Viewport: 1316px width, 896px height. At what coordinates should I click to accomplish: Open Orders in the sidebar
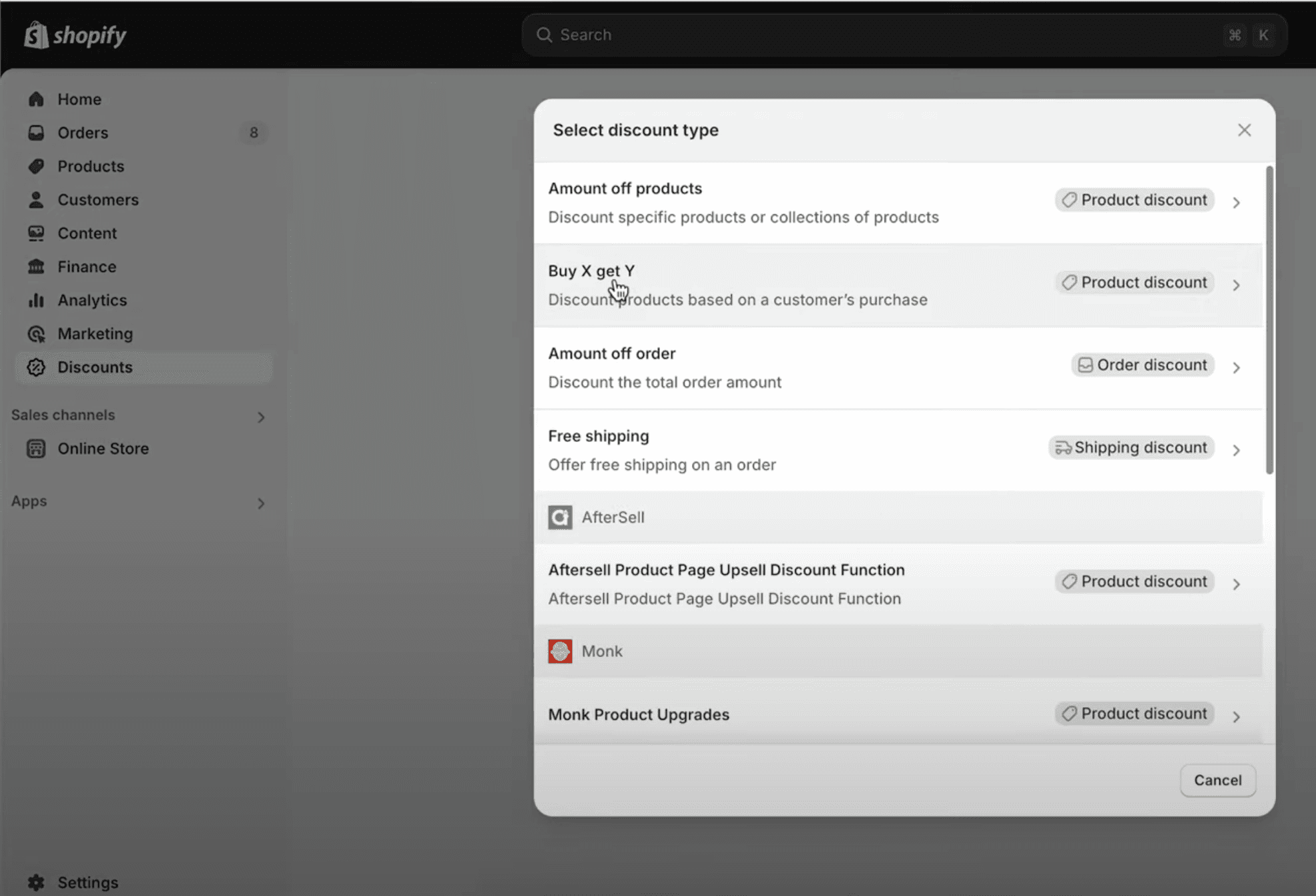144,132
